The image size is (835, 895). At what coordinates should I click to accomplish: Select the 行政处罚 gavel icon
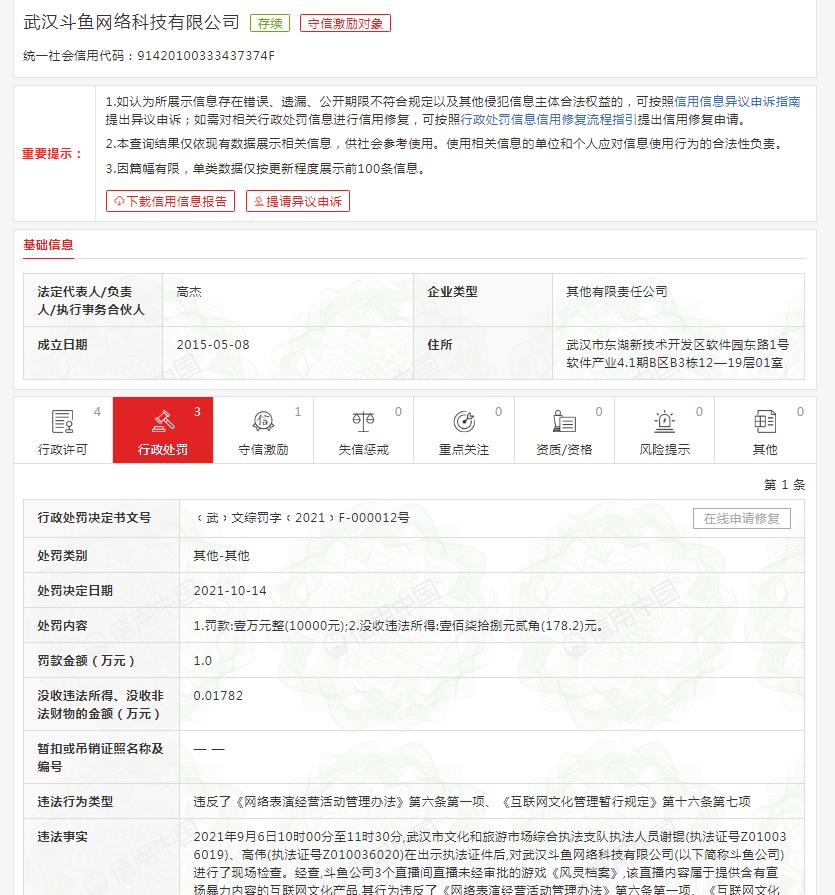pos(163,422)
